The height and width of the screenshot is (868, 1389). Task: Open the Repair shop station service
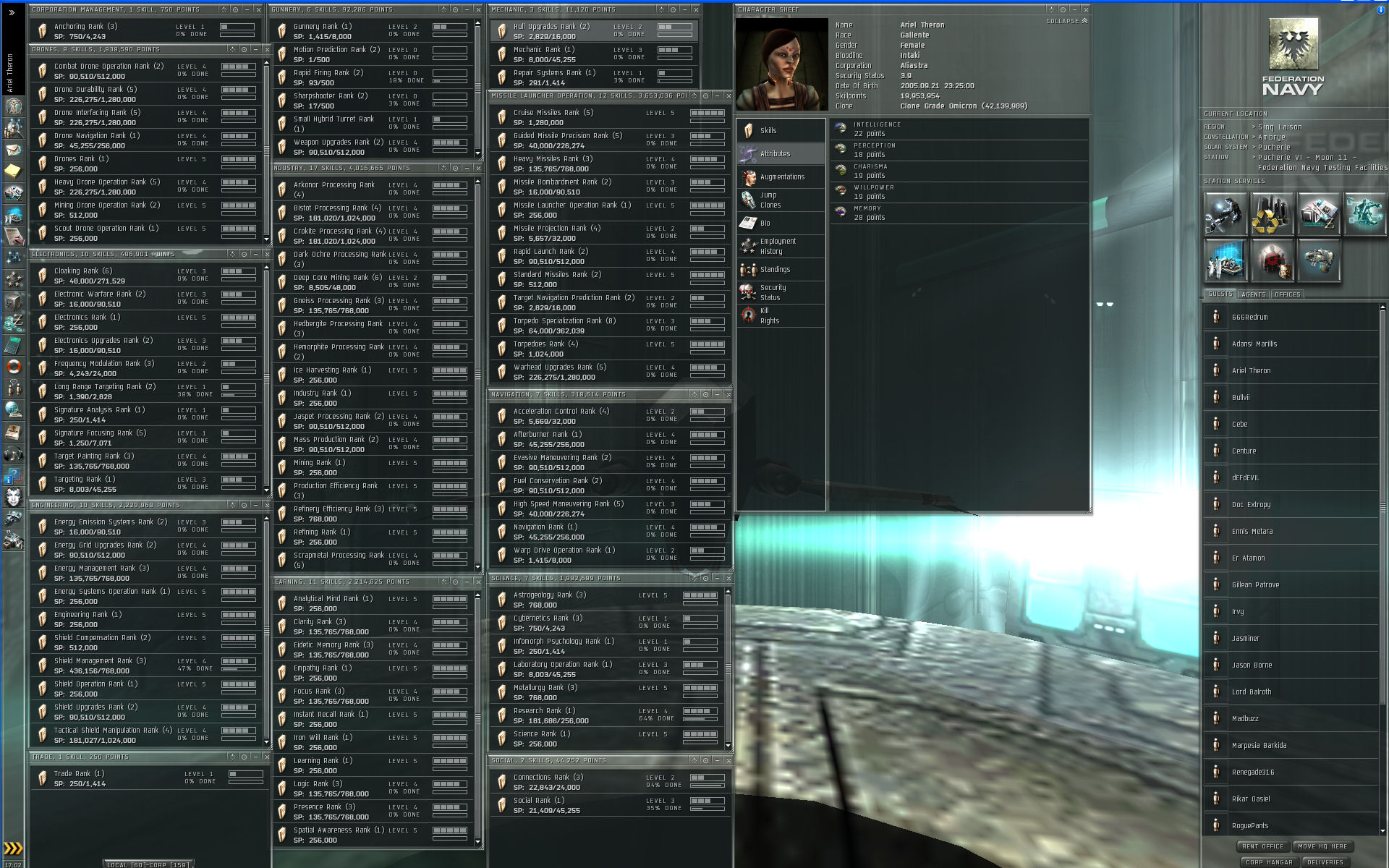1225,214
